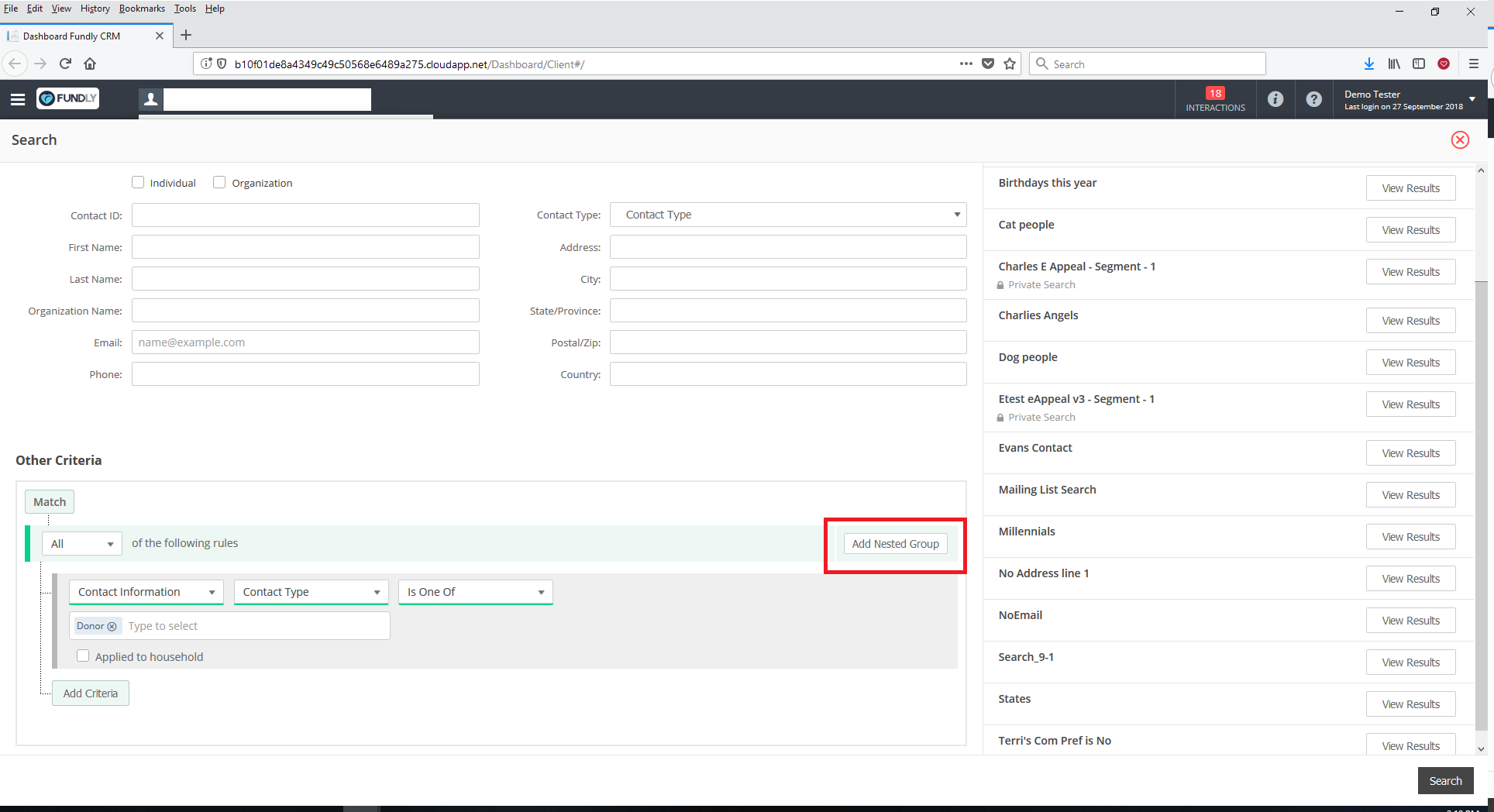Check the Individual checkbox
Viewport: 1494px width, 812px height.
pyautogui.click(x=138, y=183)
